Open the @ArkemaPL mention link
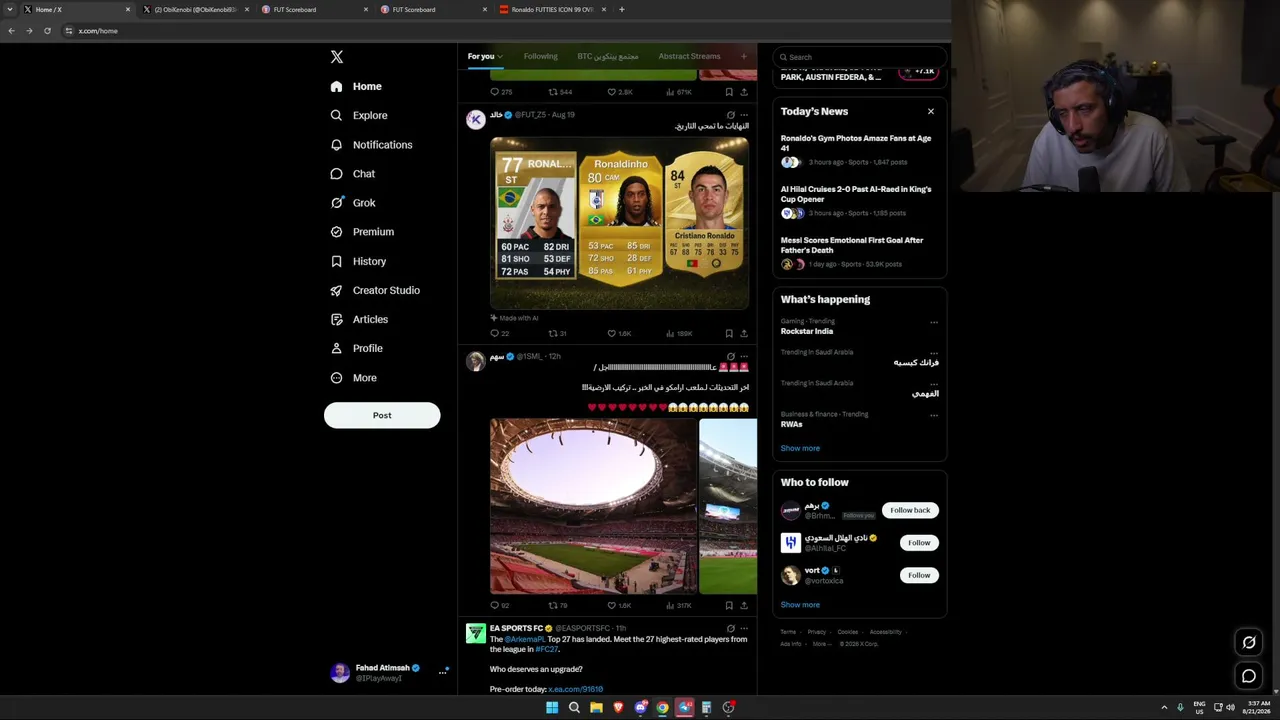 [x=525, y=639]
